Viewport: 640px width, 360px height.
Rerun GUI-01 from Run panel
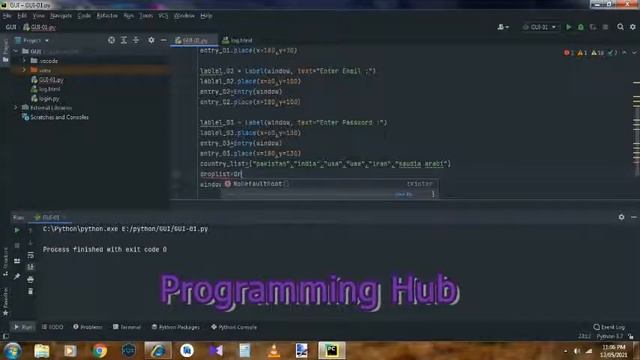17,230
